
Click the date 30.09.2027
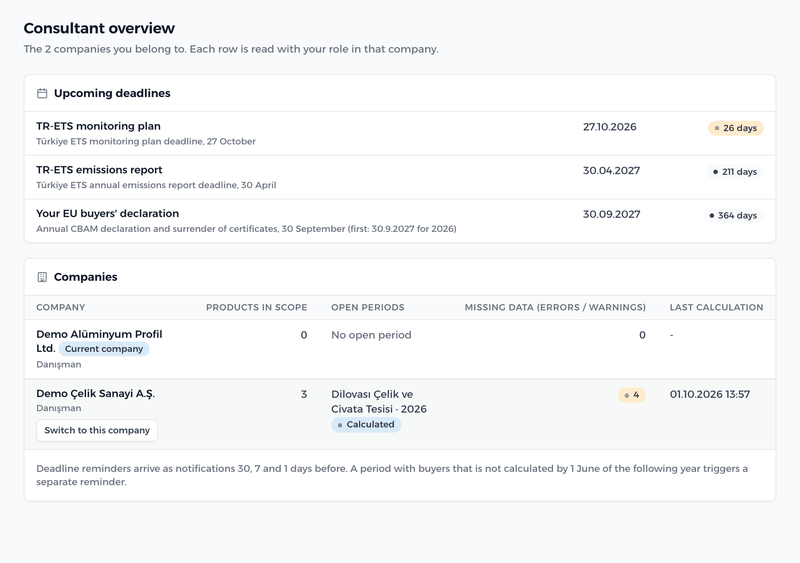point(611,214)
